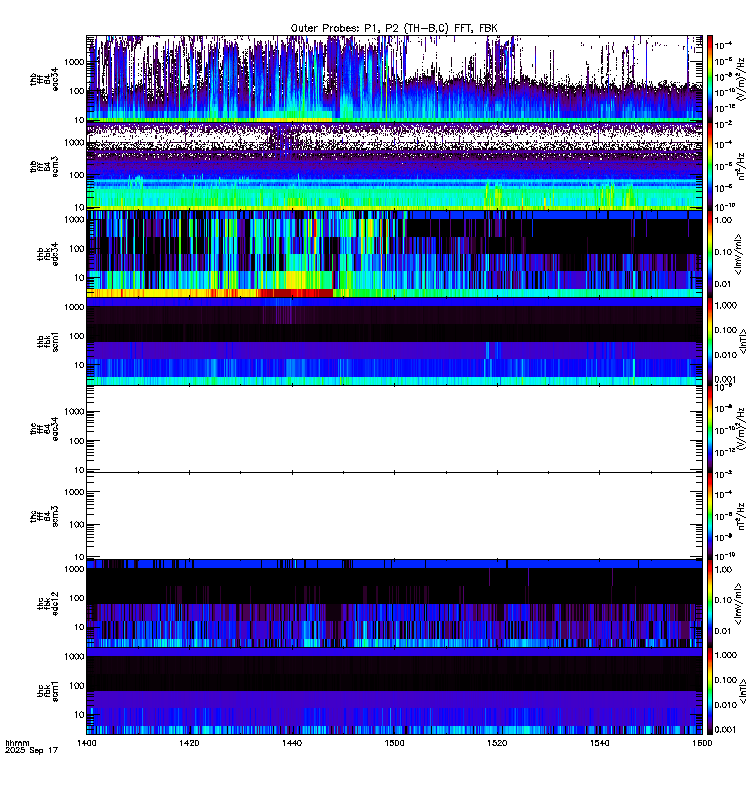Click the 0.100 tick on thc fbk scm1 colorbar
Screen dimensions: 750x800
[726, 680]
